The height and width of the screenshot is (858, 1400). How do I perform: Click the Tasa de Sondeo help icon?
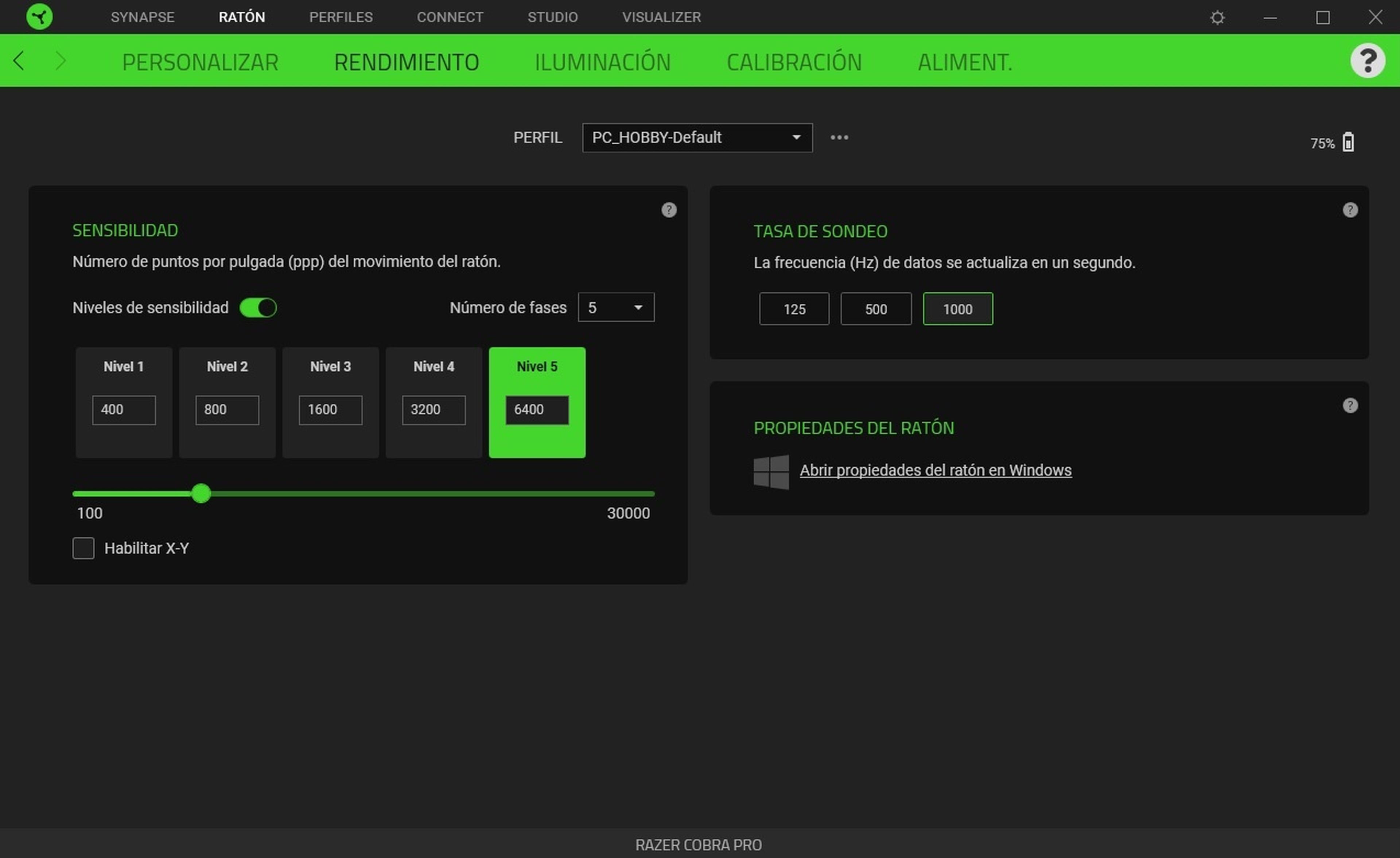[1350, 210]
